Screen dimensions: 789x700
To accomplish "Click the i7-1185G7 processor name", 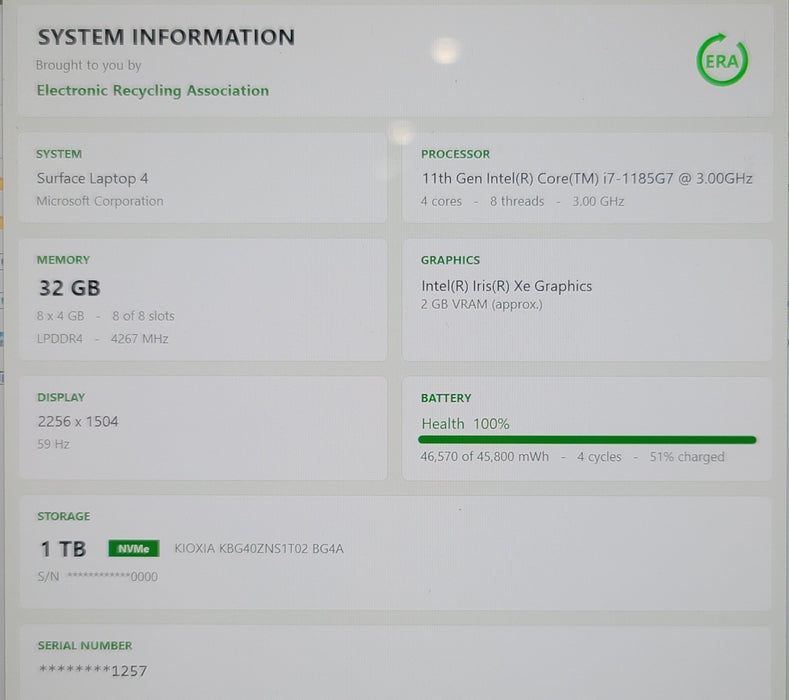I will click(x=587, y=179).
